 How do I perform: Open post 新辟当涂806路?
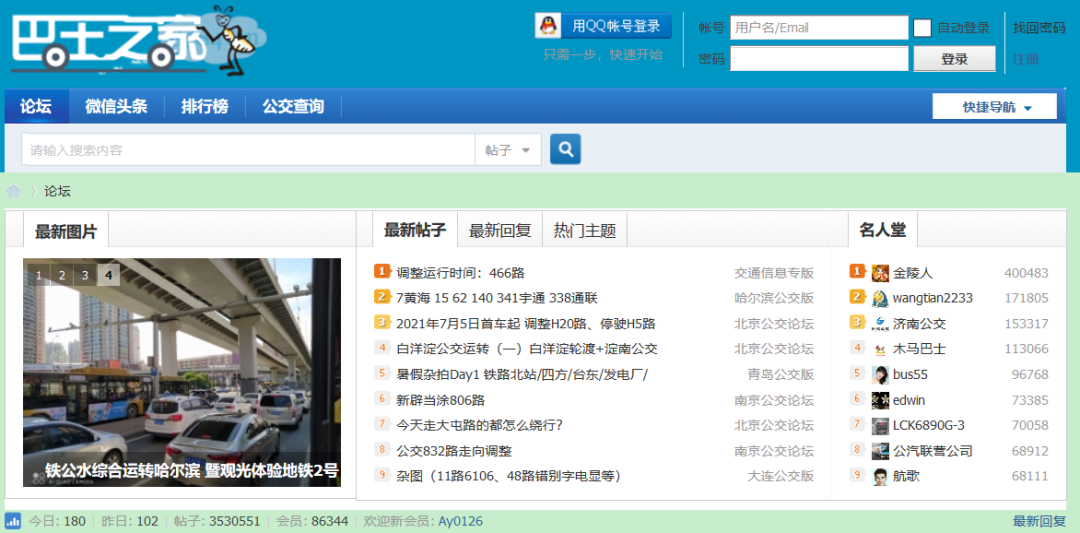point(441,400)
